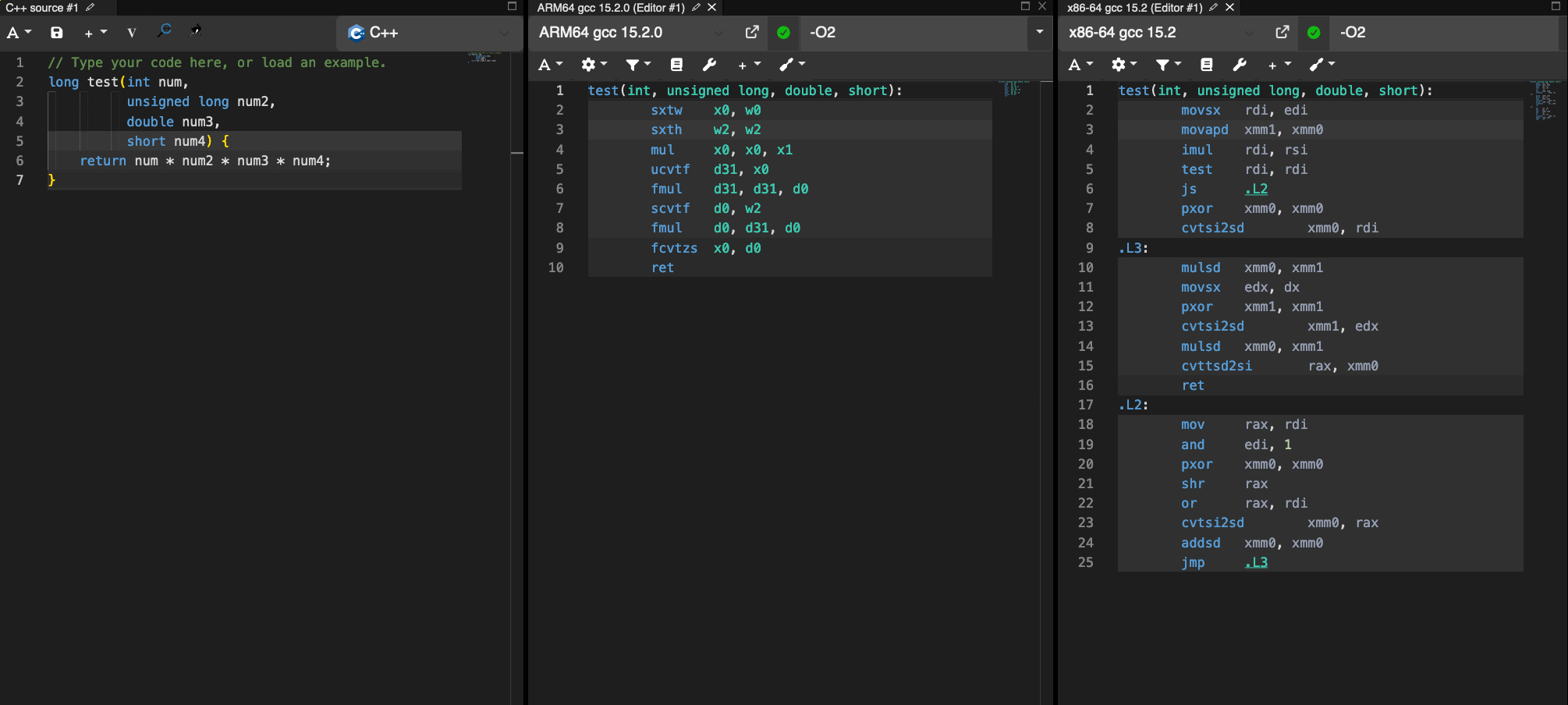1568x705 pixels.
Task: Click the x86-64 assembly minimap
Action: click(1543, 101)
